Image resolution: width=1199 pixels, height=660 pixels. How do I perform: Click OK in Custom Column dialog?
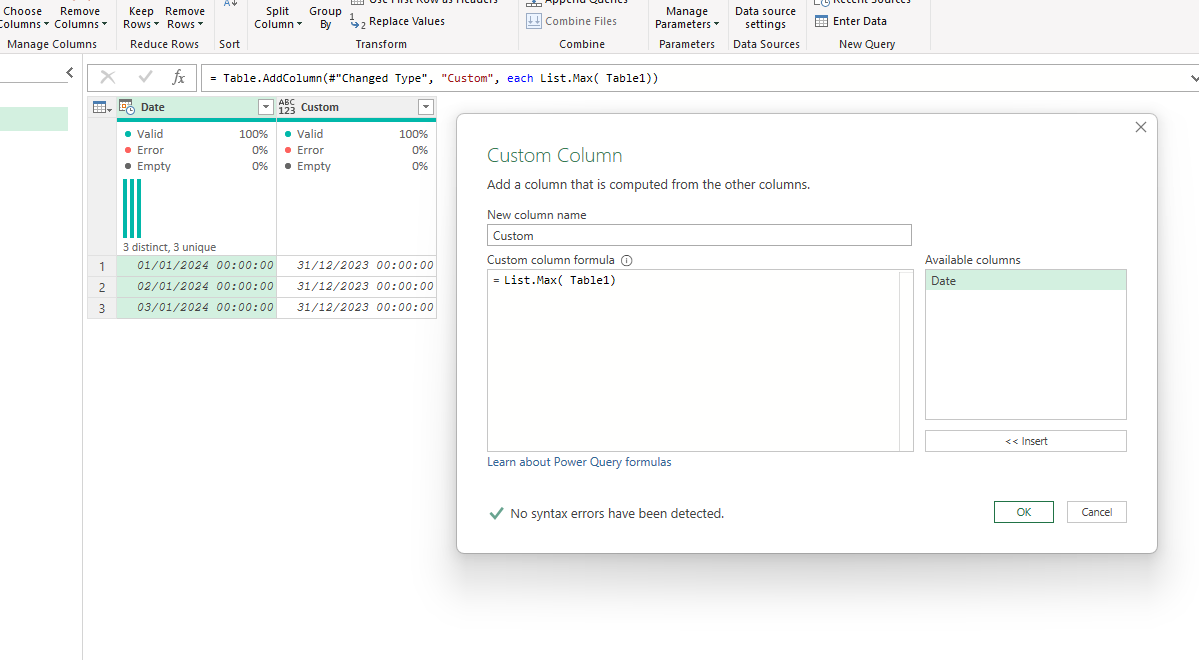1024,512
